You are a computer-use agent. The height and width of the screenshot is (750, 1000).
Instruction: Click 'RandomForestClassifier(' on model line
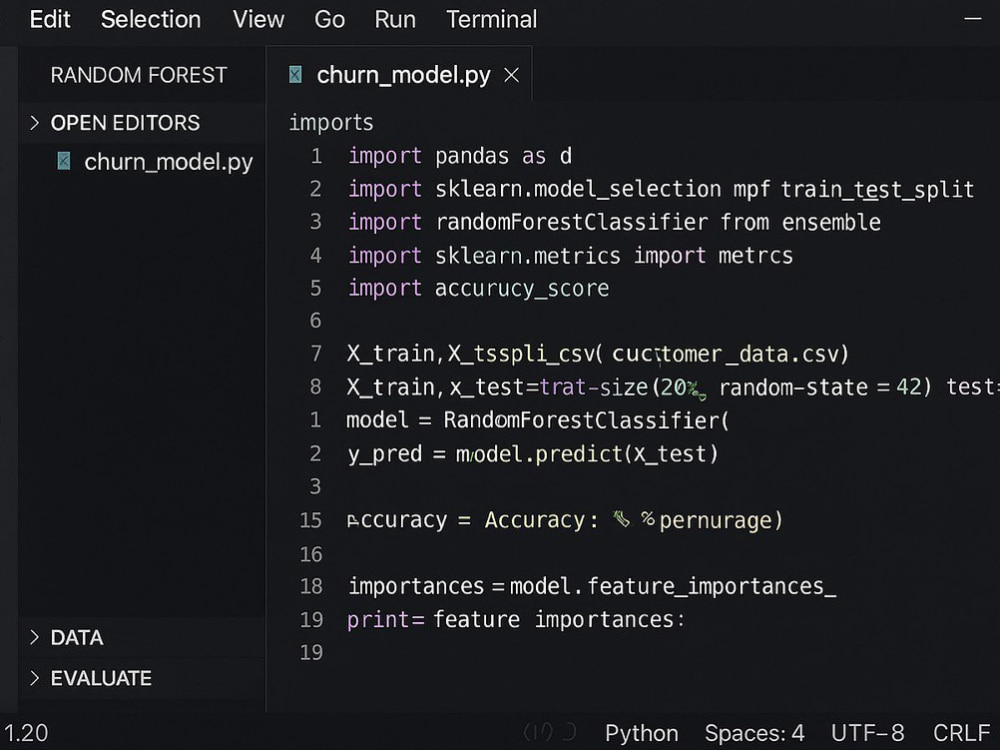click(586, 420)
